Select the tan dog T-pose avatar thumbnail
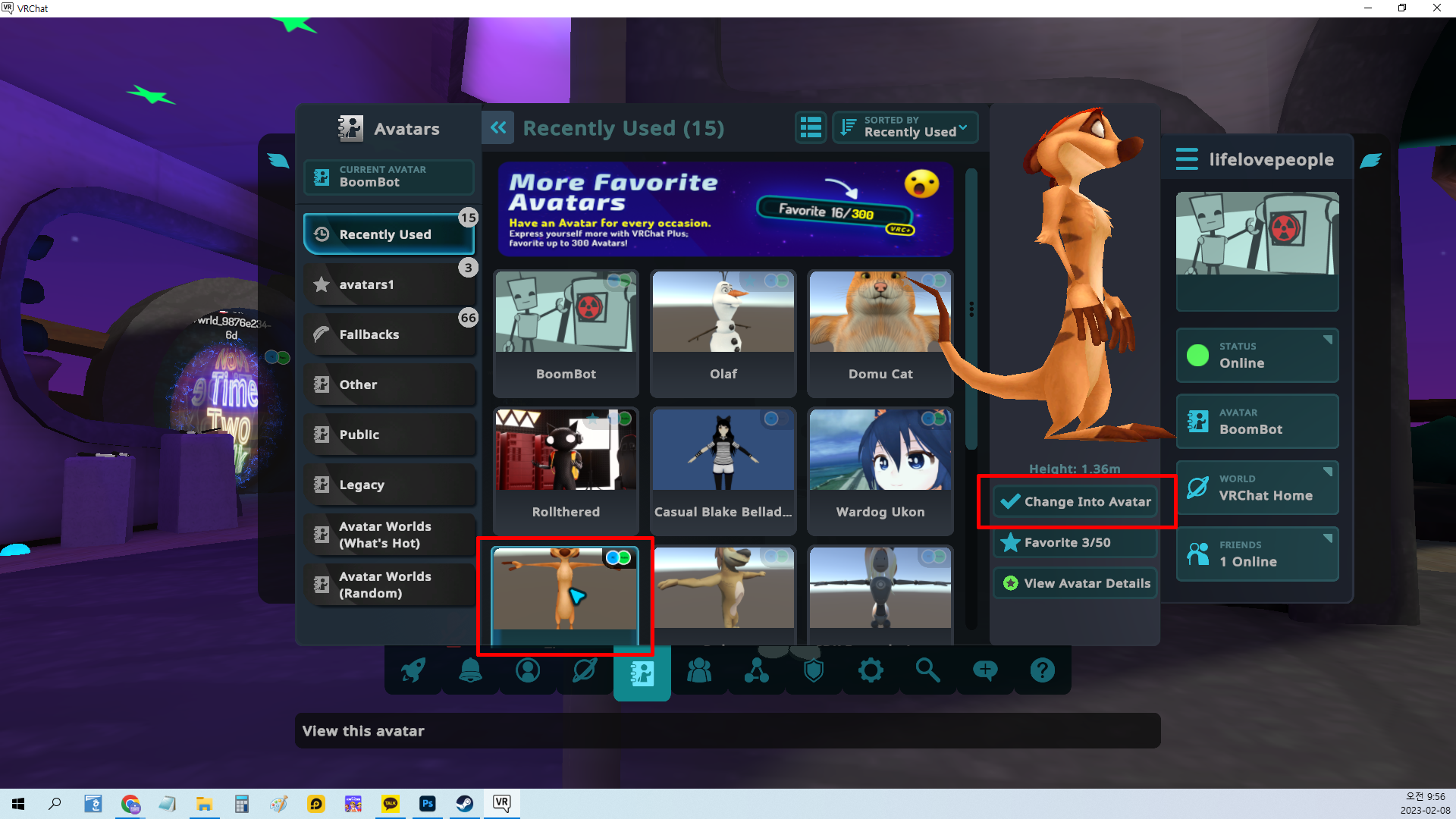Image resolution: width=1456 pixels, height=819 pixels. (723, 595)
